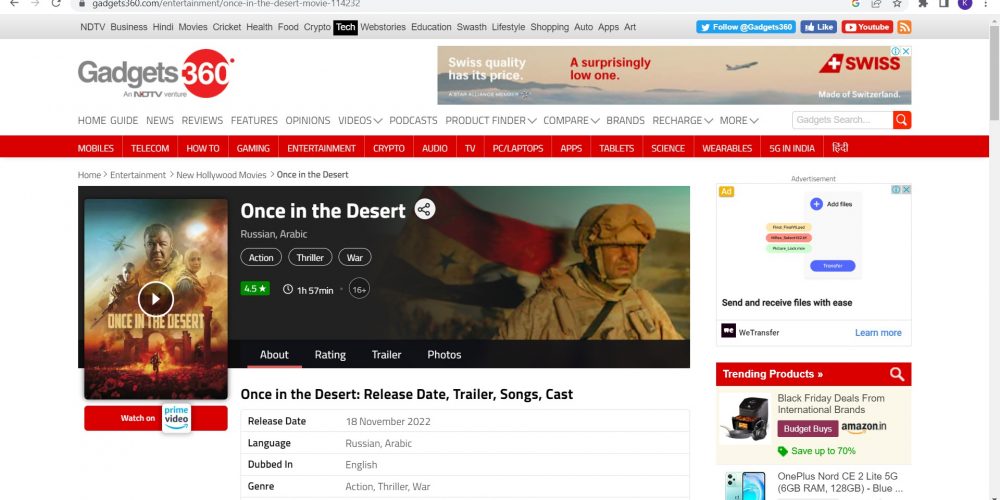The image size is (1000, 500).
Task: Open WEARABLES category
Action: [727, 148]
